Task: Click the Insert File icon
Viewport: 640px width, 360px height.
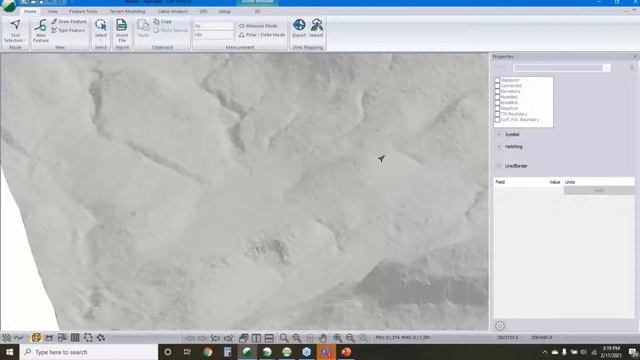Action: 122,25
